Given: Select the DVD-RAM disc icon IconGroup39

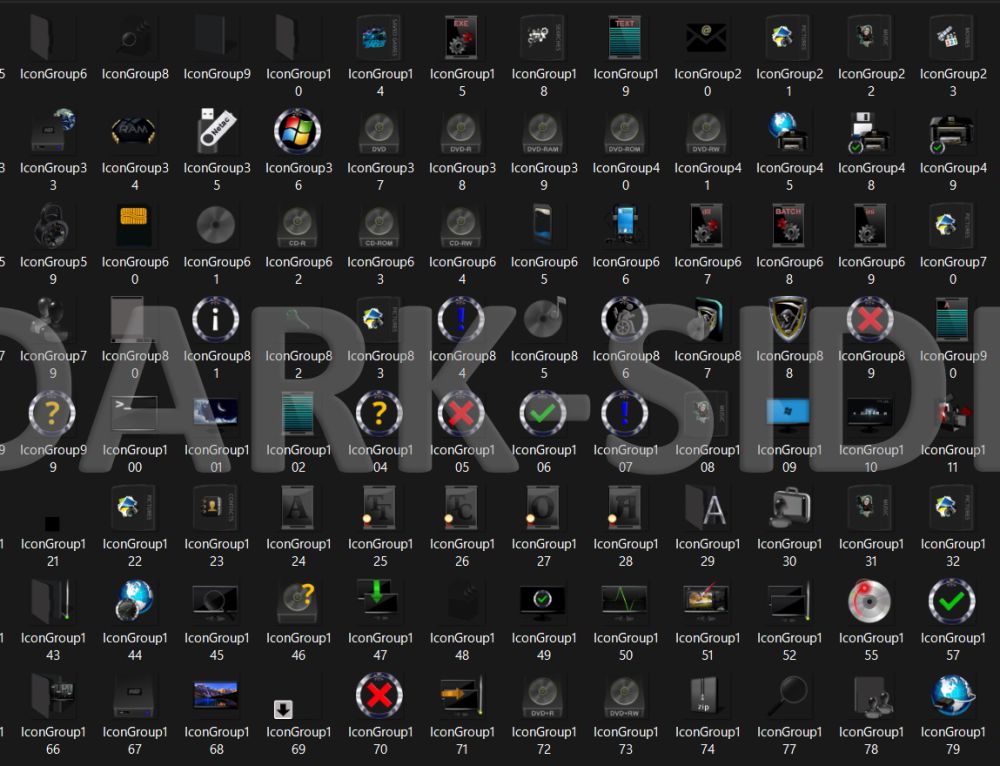Looking at the screenshot, I should coord(543,131).
